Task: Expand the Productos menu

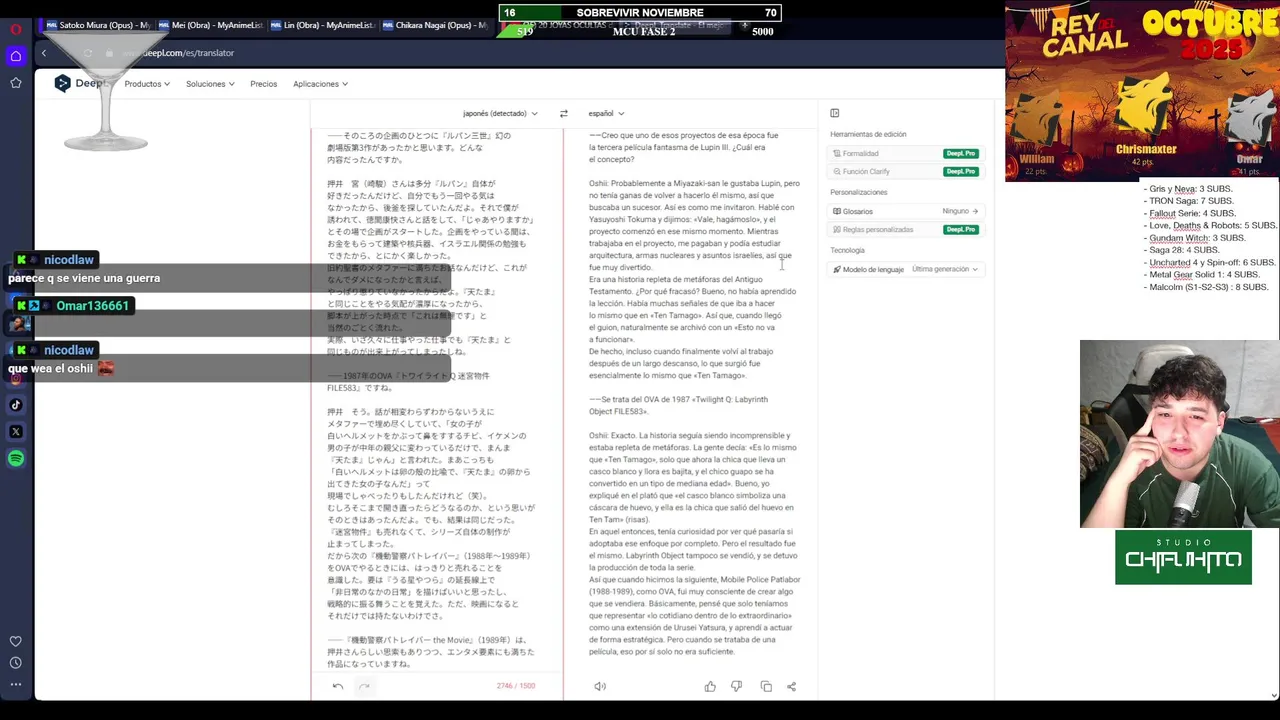Action: [x=147, y=84]
